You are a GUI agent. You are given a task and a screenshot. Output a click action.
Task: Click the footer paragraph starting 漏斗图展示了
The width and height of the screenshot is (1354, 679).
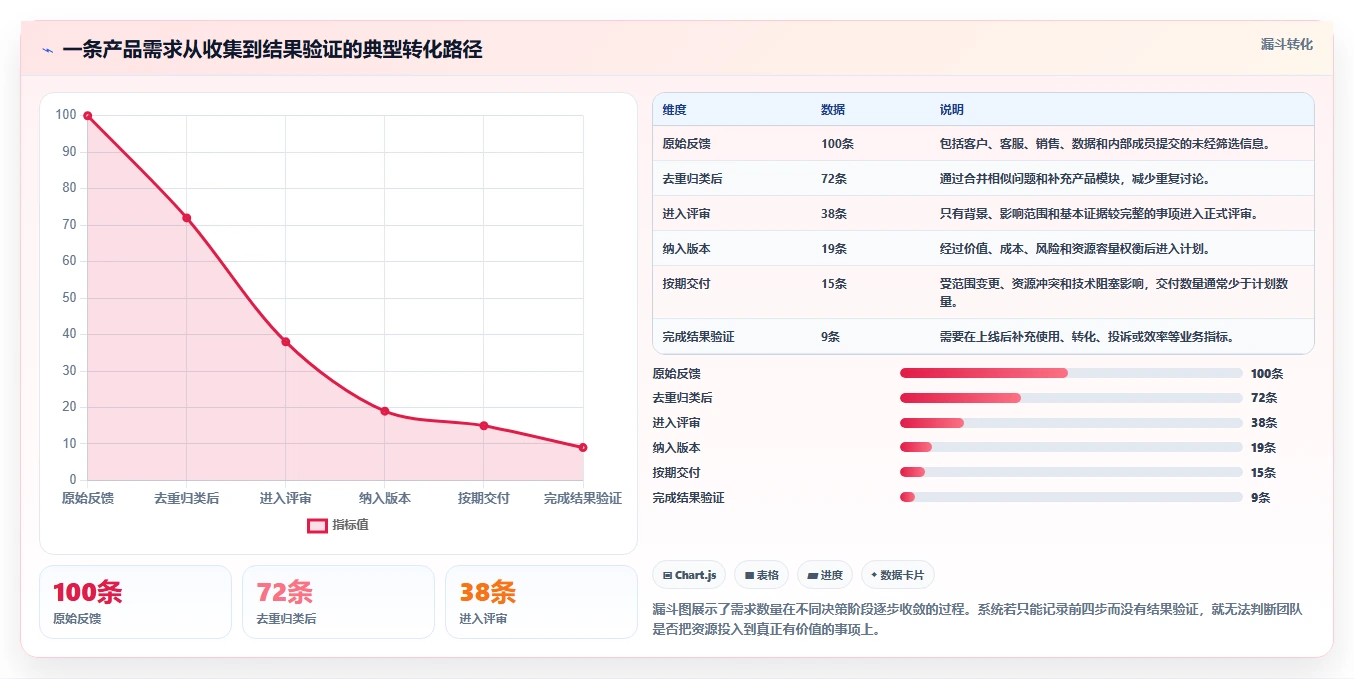[x=977, y=619]
